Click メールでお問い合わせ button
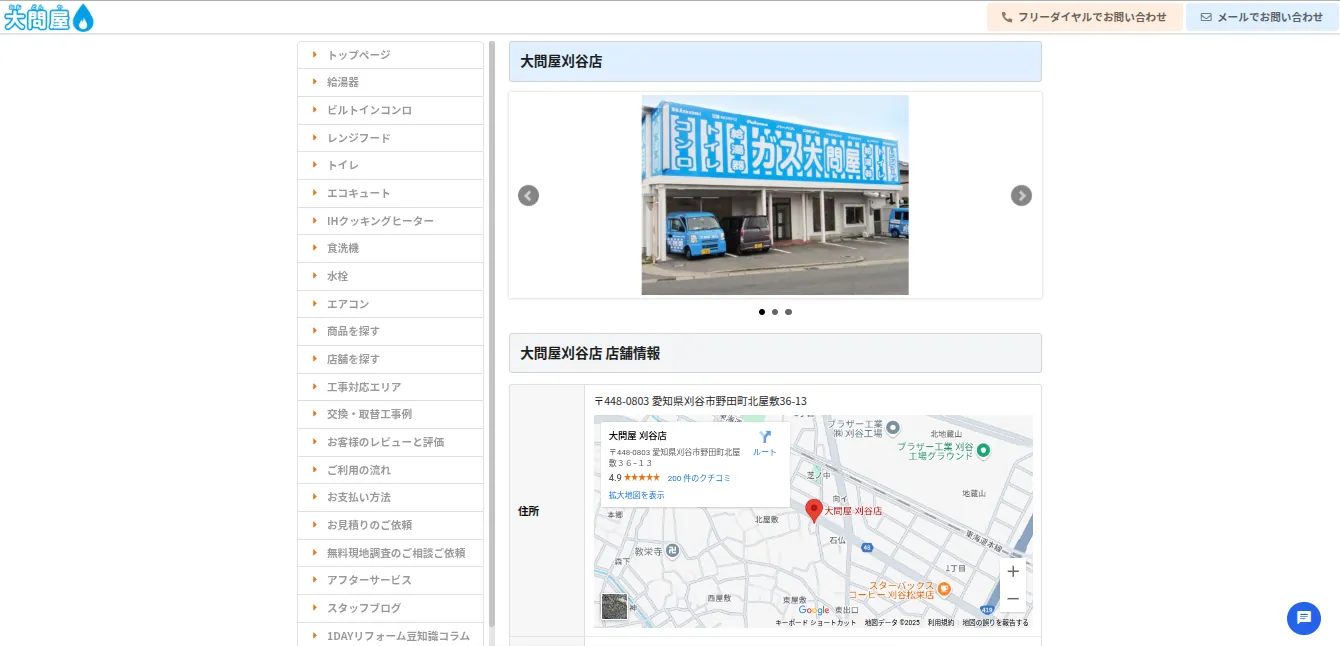 [1262, 17]
